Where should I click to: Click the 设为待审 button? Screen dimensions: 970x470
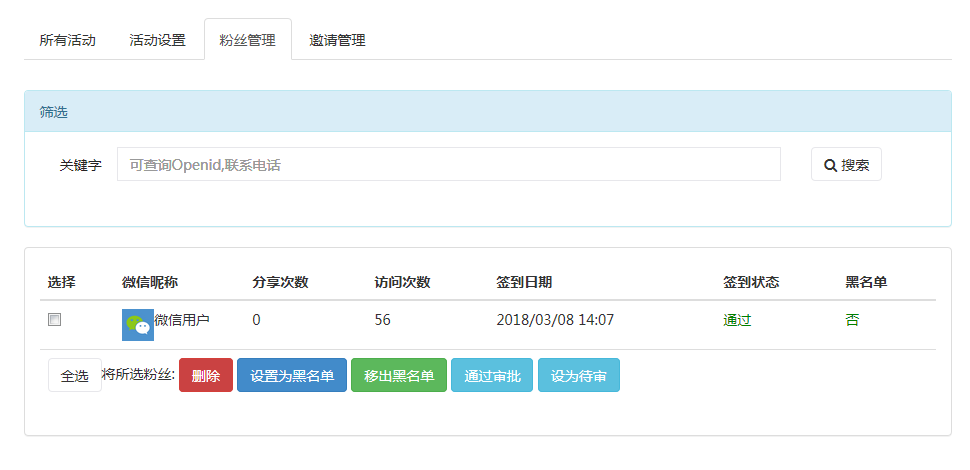point(578,375)
